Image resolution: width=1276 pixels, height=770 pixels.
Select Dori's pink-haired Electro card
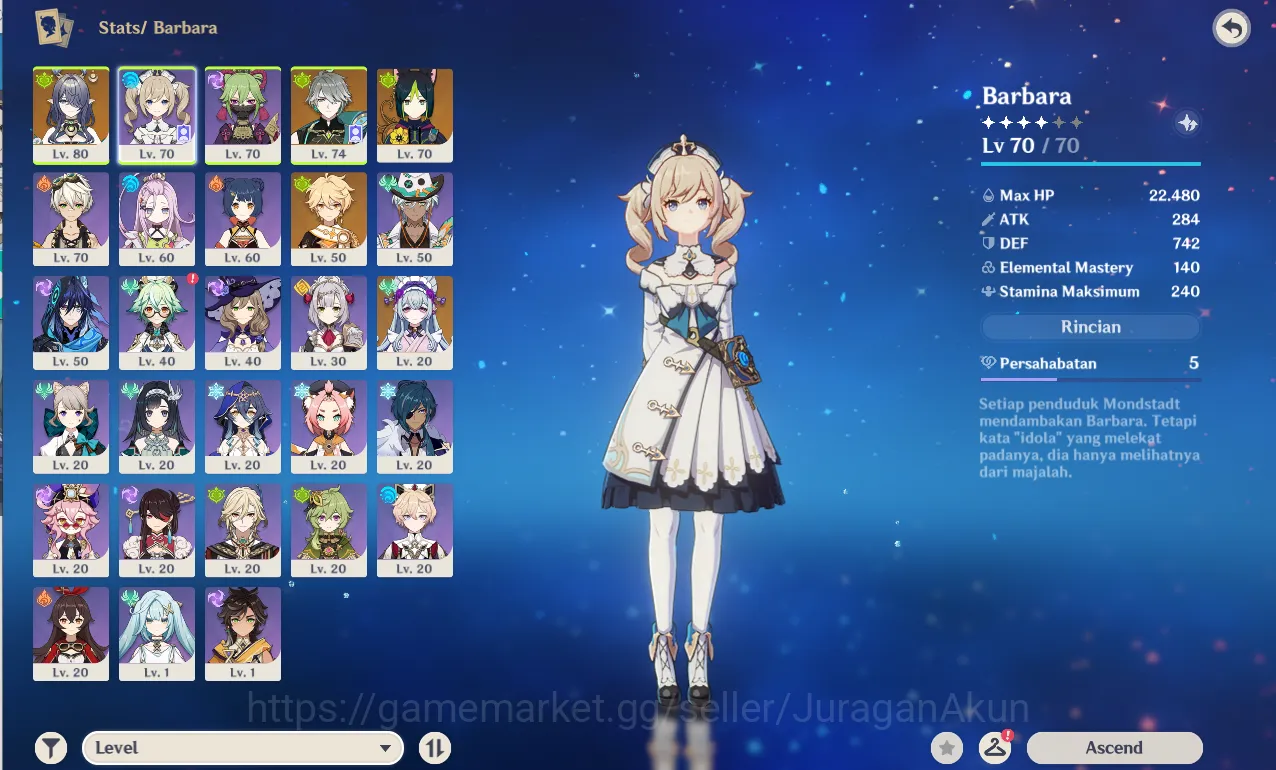71,531
